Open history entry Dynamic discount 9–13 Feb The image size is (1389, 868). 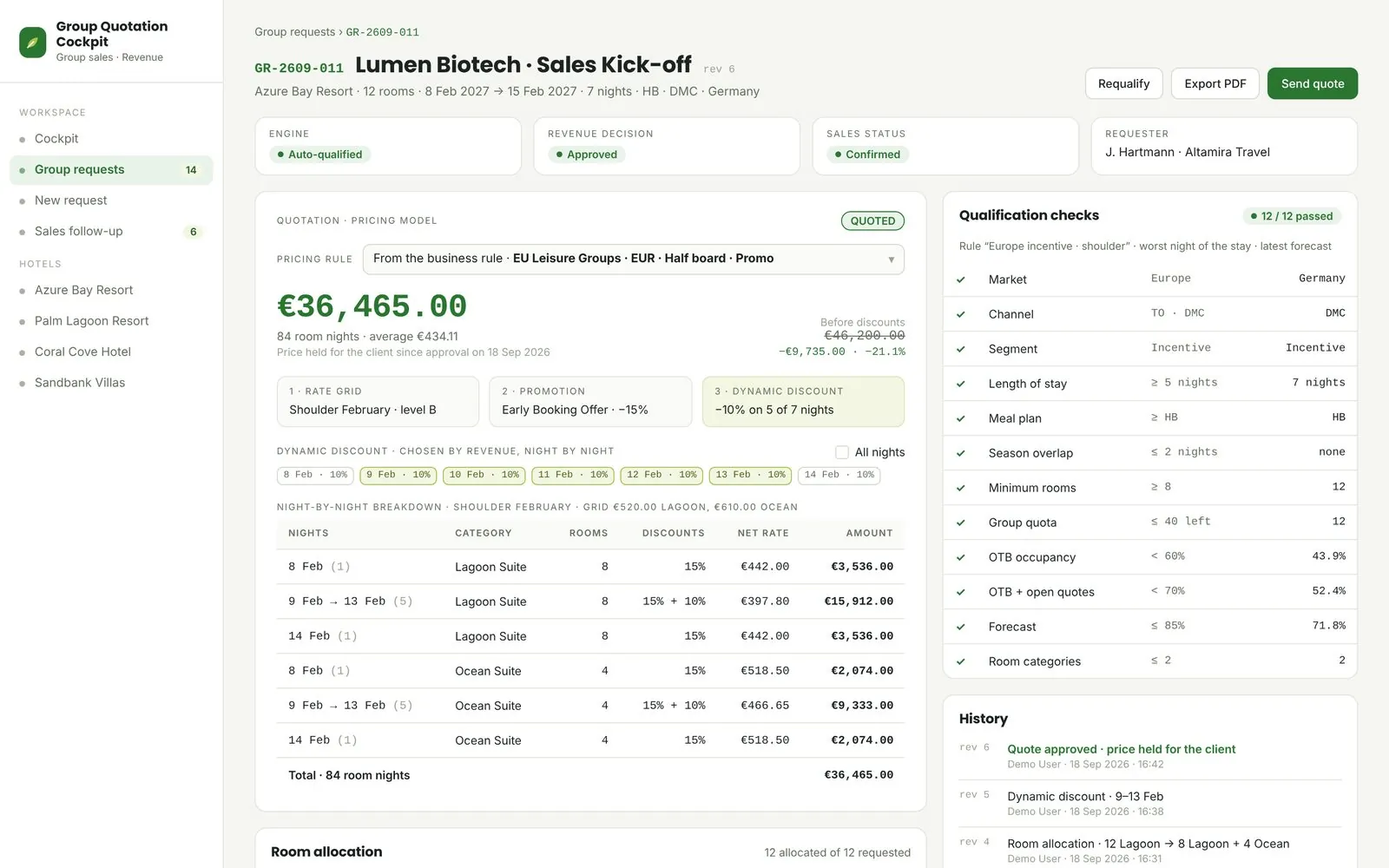click(1150, 804)
